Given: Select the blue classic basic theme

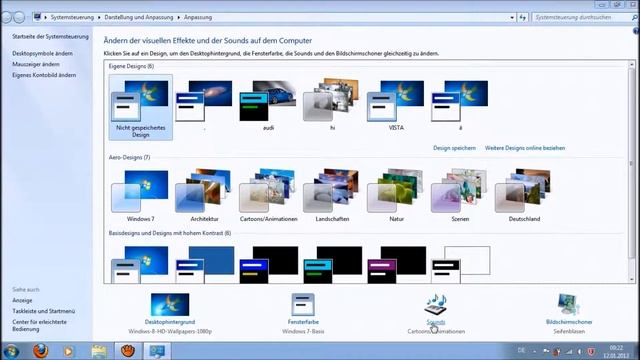Looking at the screenshot, I should pyautogui.click(x=204, y=264).
